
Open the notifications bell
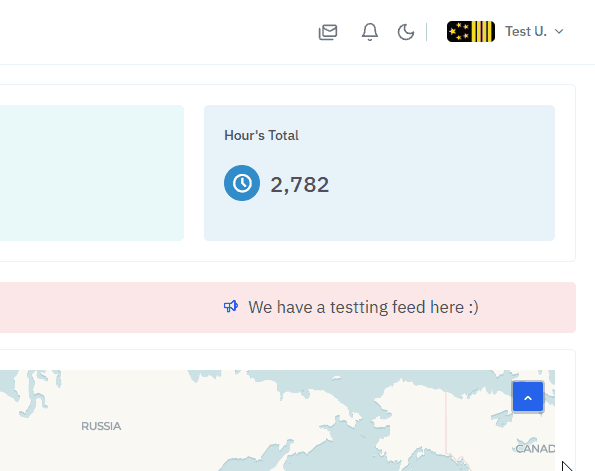(370, 32)
